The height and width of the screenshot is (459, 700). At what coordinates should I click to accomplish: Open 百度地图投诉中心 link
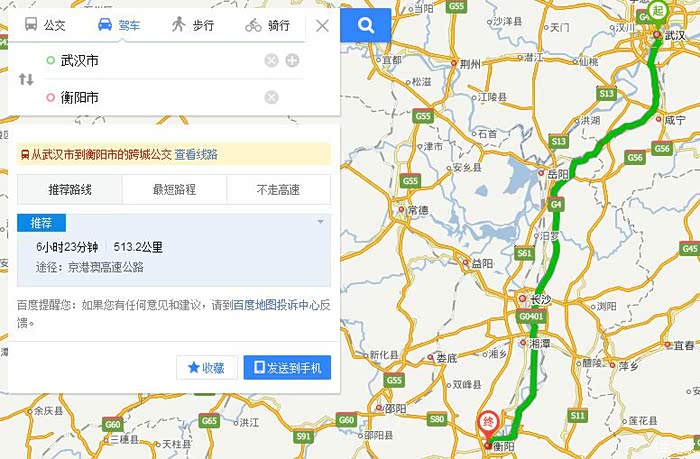(277, 305)
